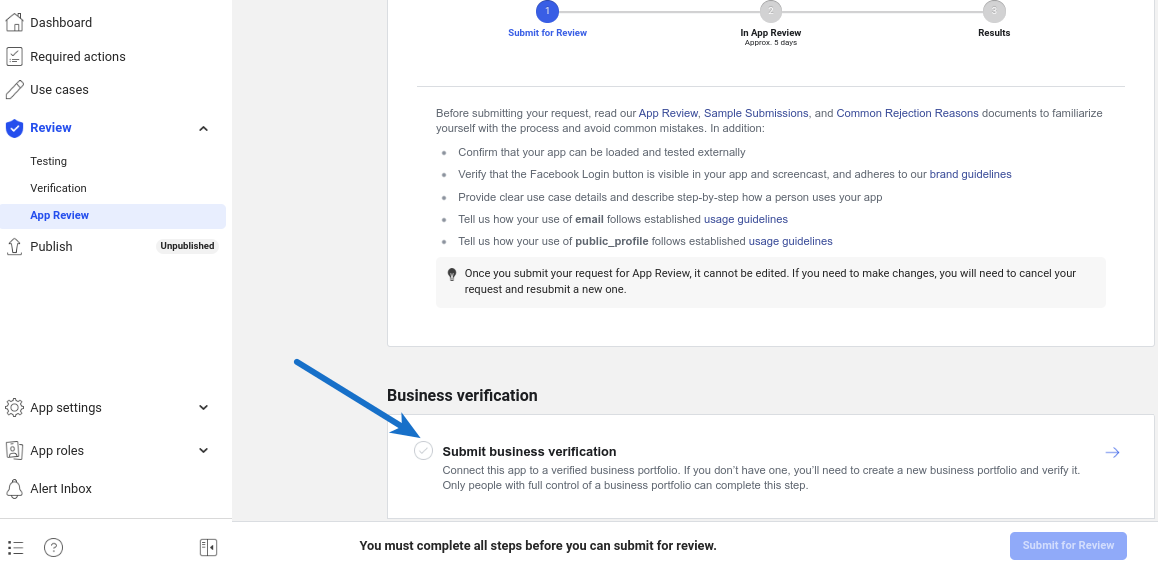1158x569 pixels.
Task: Expand the App roles menu
Action: pyautogui.click(x=204, y=451)
